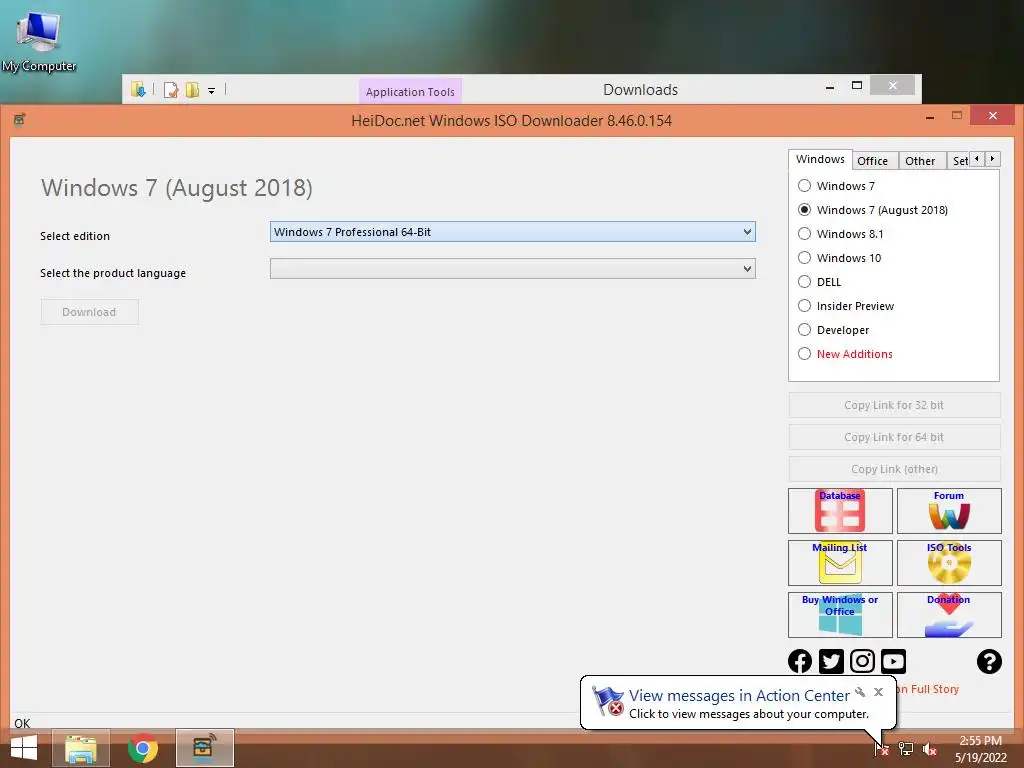The width and height of the screenshot is (1024, 768).
Task: Maximize the Downloads window
Action: [857, 86]
